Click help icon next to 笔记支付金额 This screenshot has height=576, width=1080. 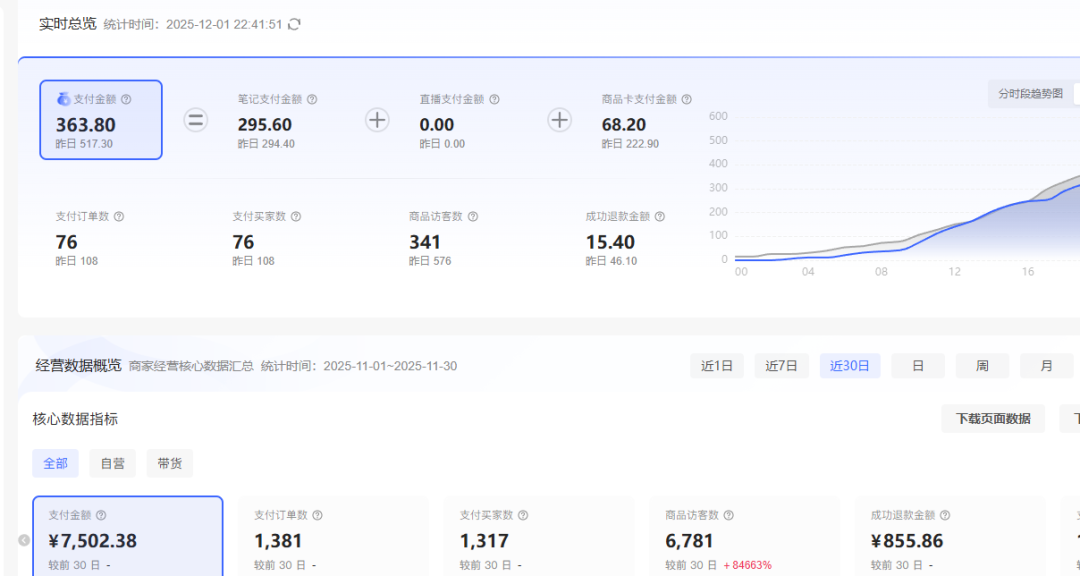(312, 100)
